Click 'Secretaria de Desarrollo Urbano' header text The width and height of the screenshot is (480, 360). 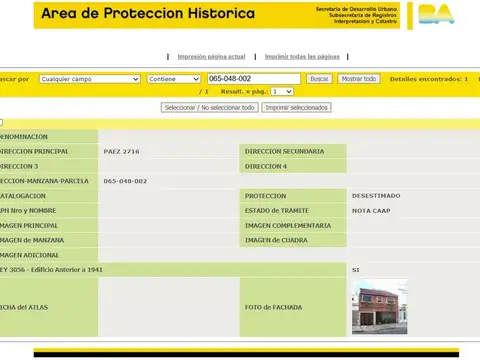pyautogui.click(x=356, y=9)
